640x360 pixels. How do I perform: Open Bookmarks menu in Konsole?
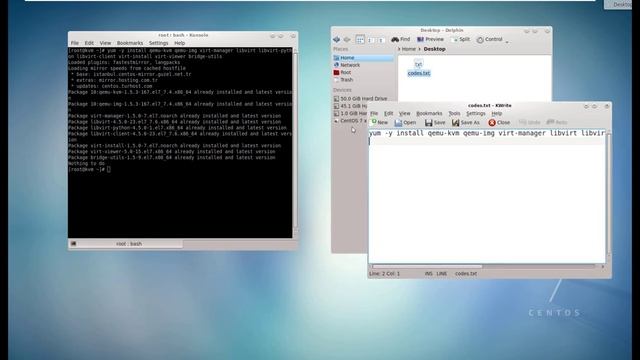pyautogui.click(x=130, y=43)
